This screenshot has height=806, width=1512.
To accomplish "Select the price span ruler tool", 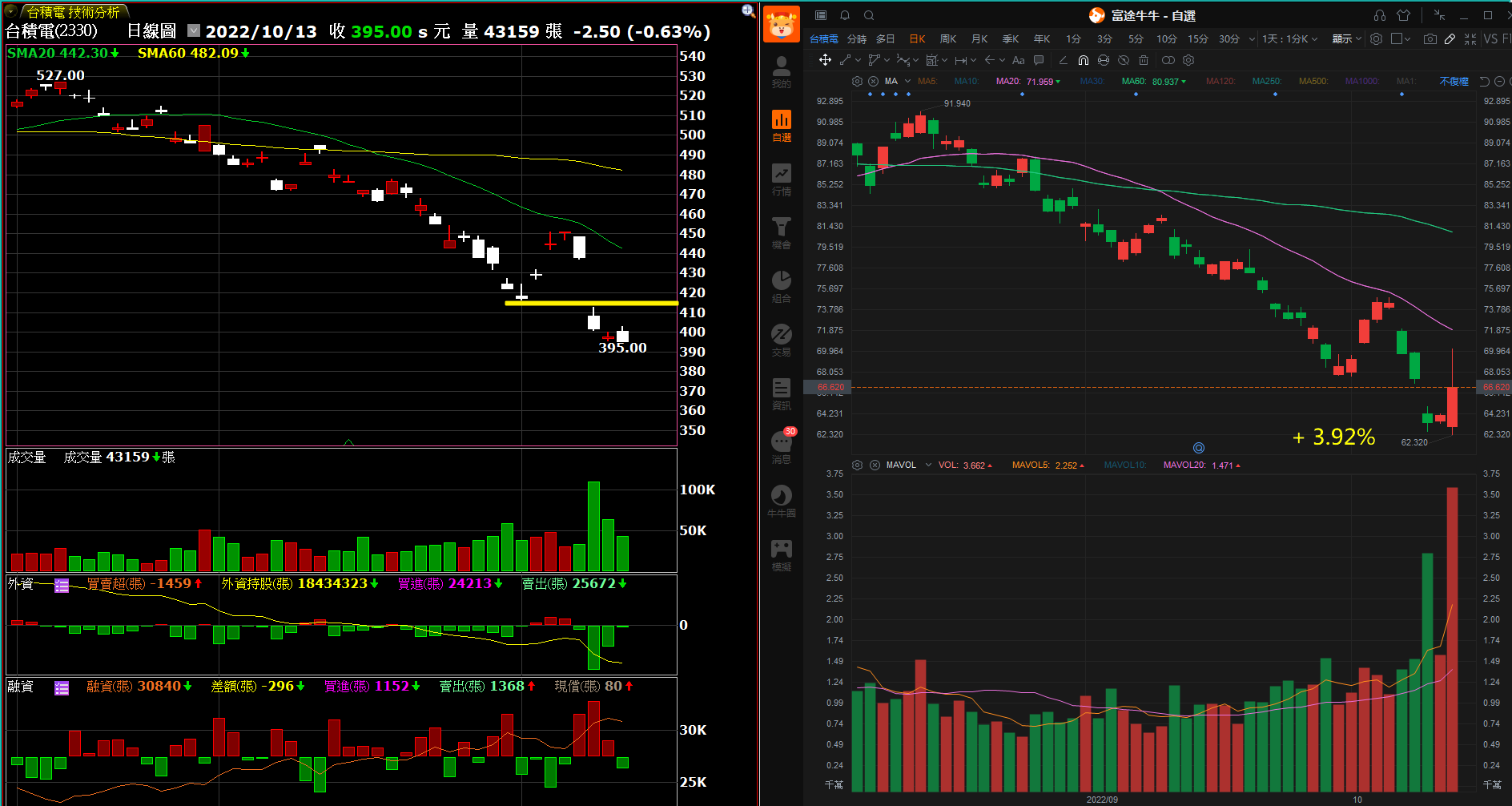I will coord(961,60).
